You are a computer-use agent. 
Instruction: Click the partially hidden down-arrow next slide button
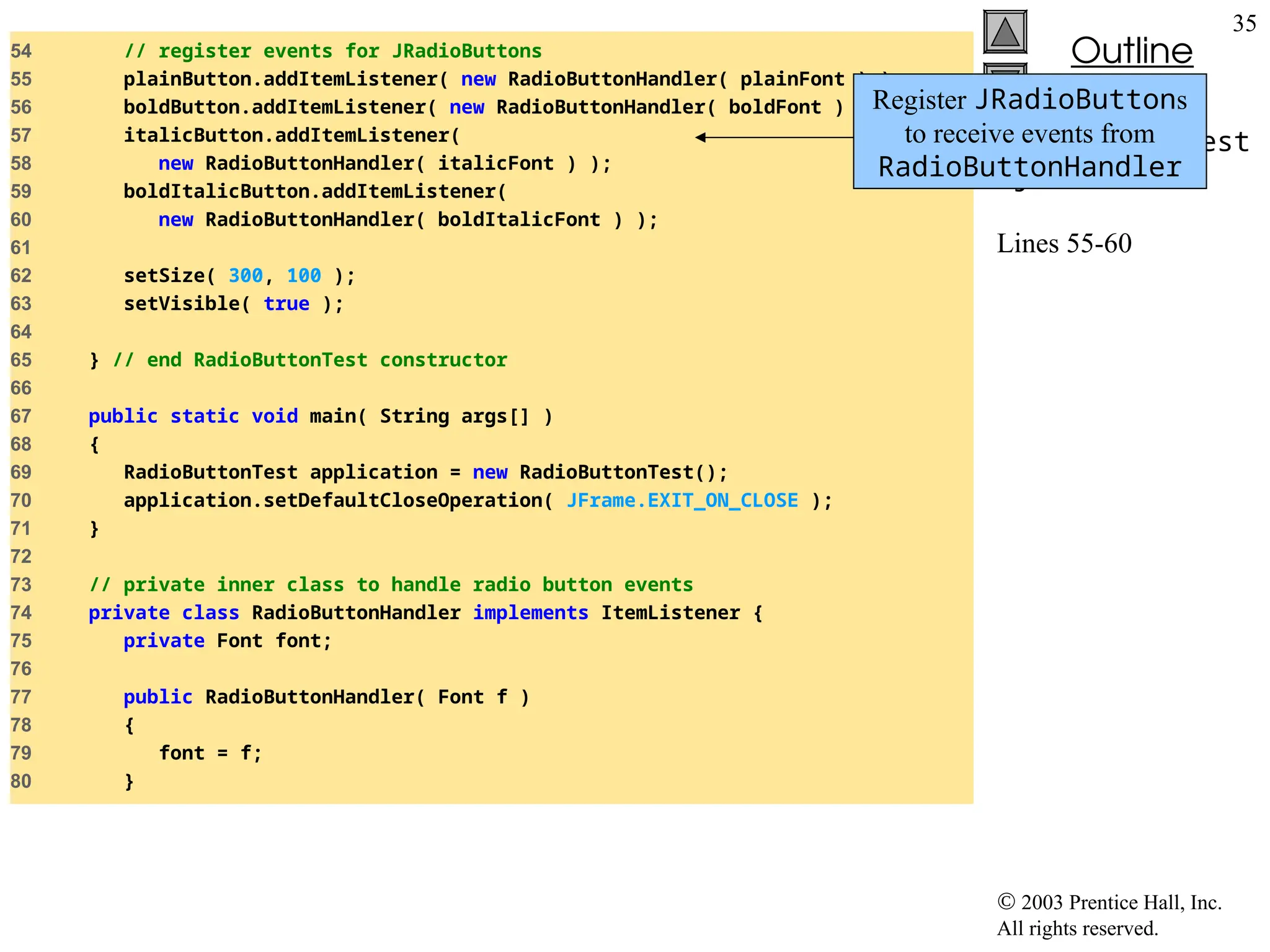(1005, 68)
